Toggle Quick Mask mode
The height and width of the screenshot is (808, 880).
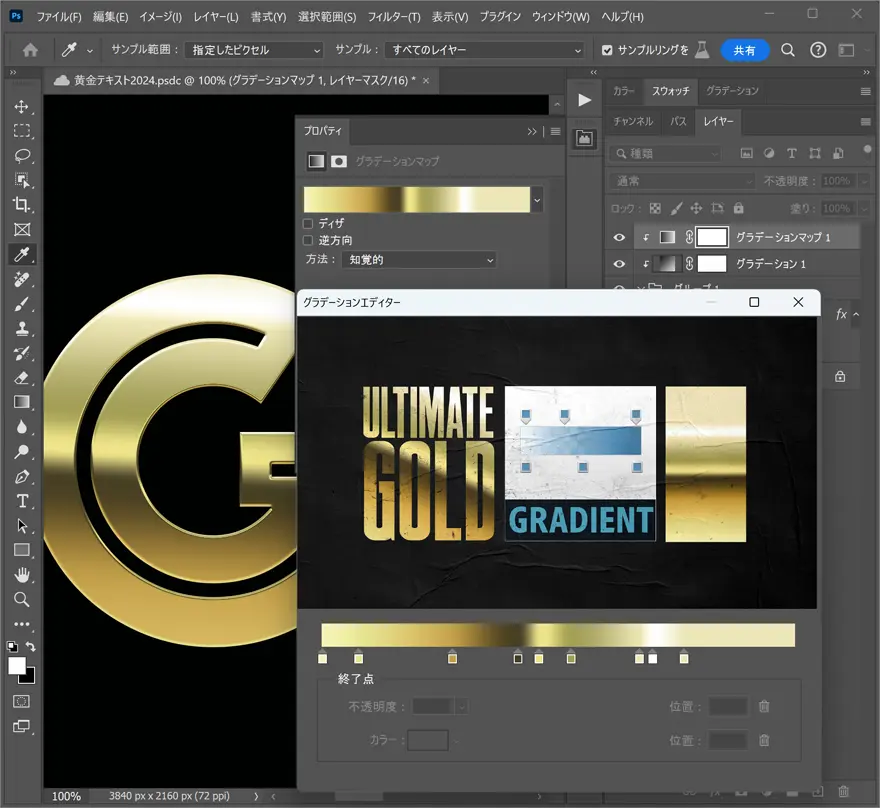coord(22,701)
